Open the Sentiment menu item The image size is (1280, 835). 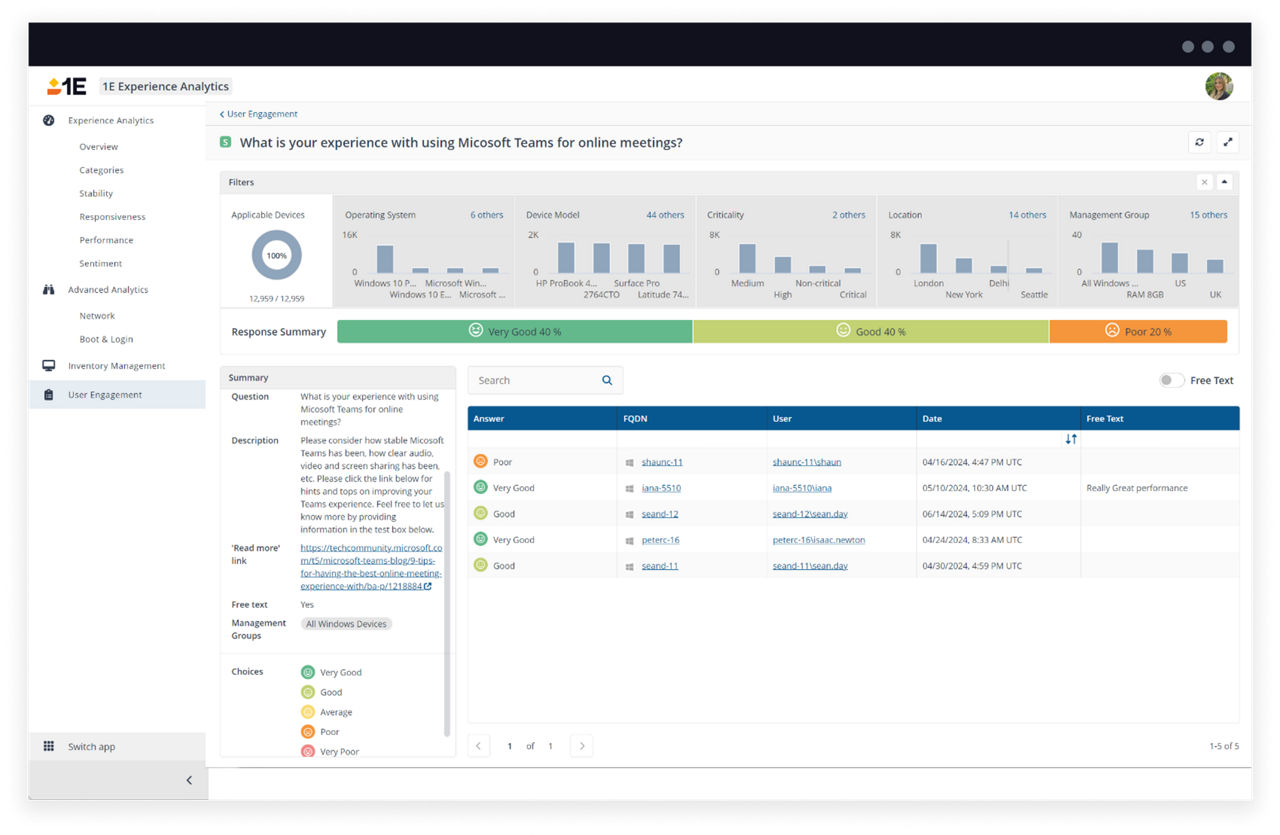101,264
